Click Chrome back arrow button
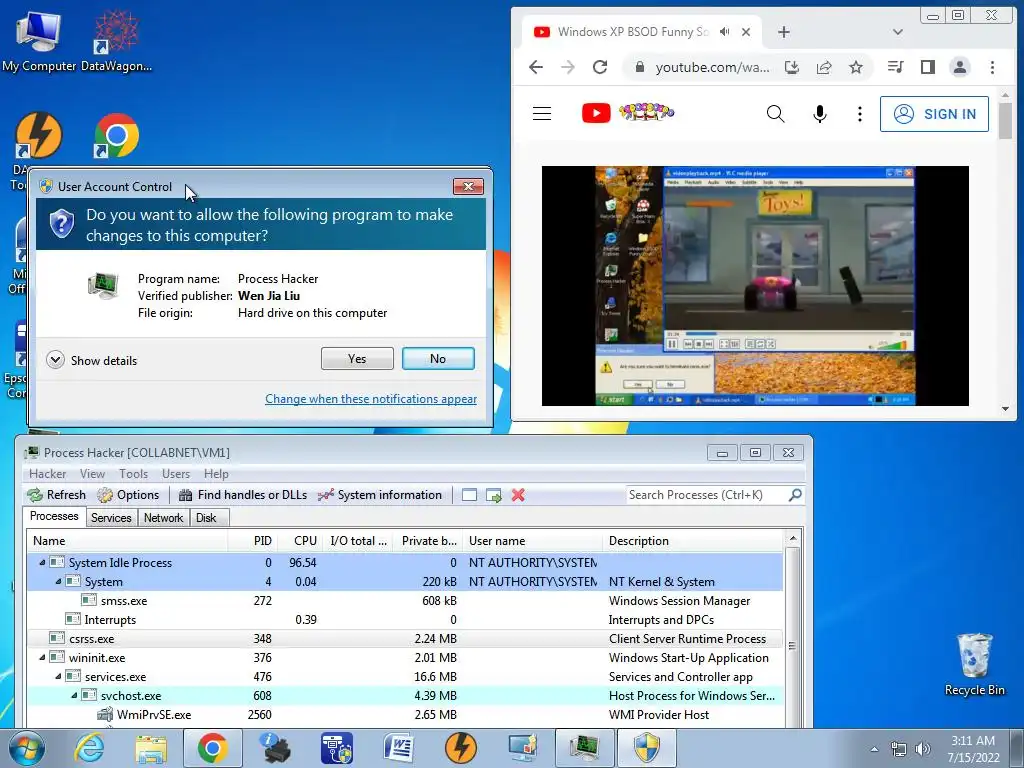The width and height of the screenshot is (1024, 768). point(536,67)
